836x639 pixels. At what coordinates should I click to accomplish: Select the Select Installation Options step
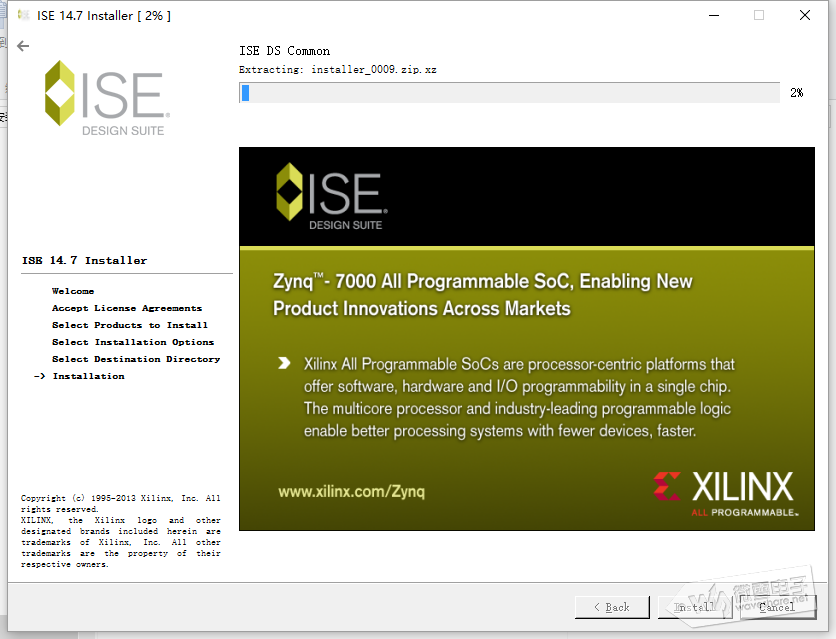(x=133, y=342)
